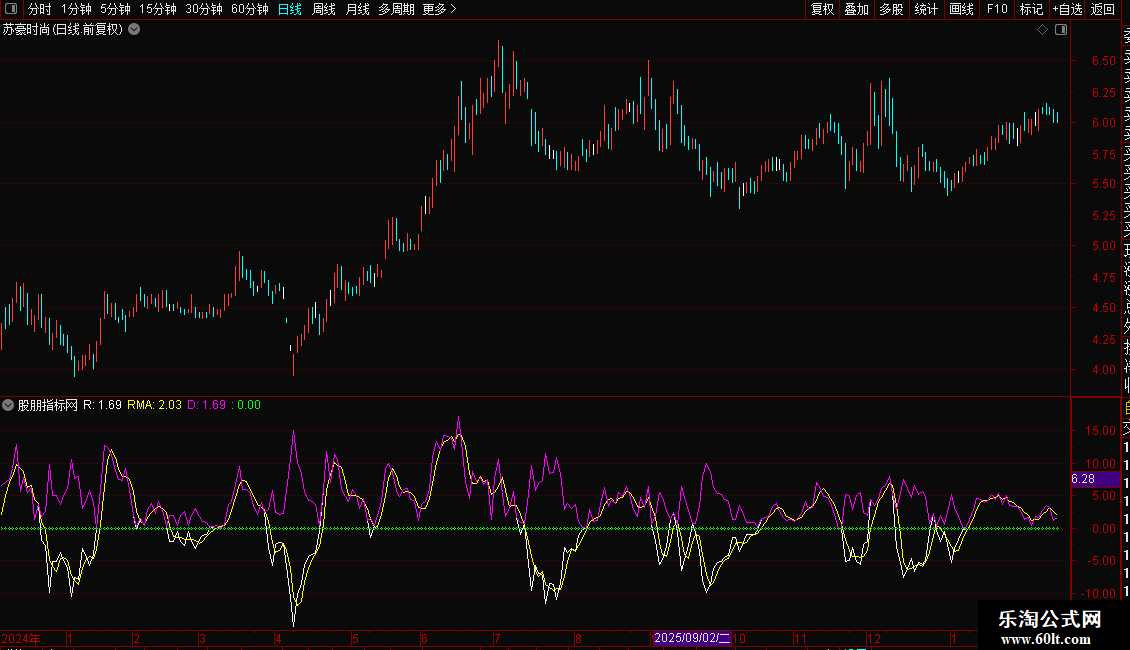The width and height of the screenshot is (1130, 650).
Task: Open F10 company information
Action: click(997, 9)
